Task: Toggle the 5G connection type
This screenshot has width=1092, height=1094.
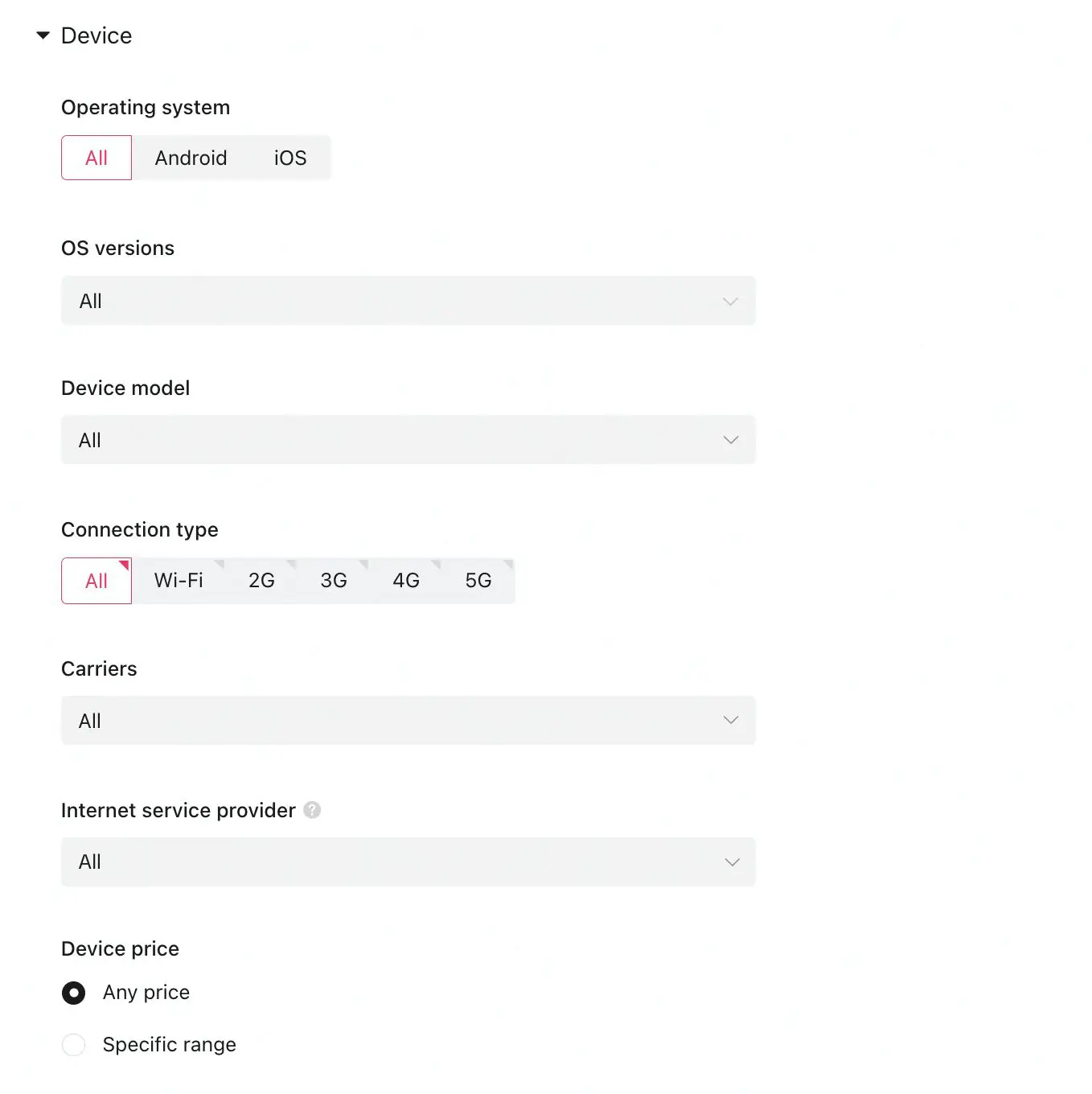Action: 478,581
